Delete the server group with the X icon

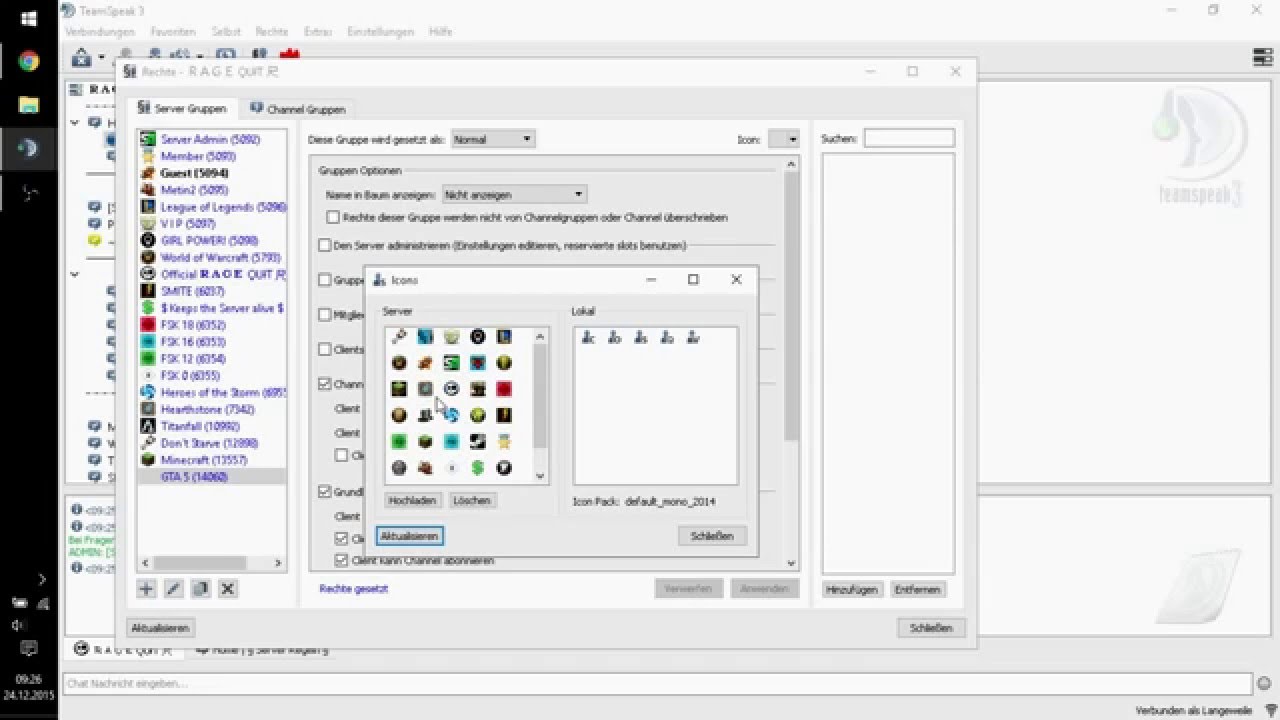point(227,589)
